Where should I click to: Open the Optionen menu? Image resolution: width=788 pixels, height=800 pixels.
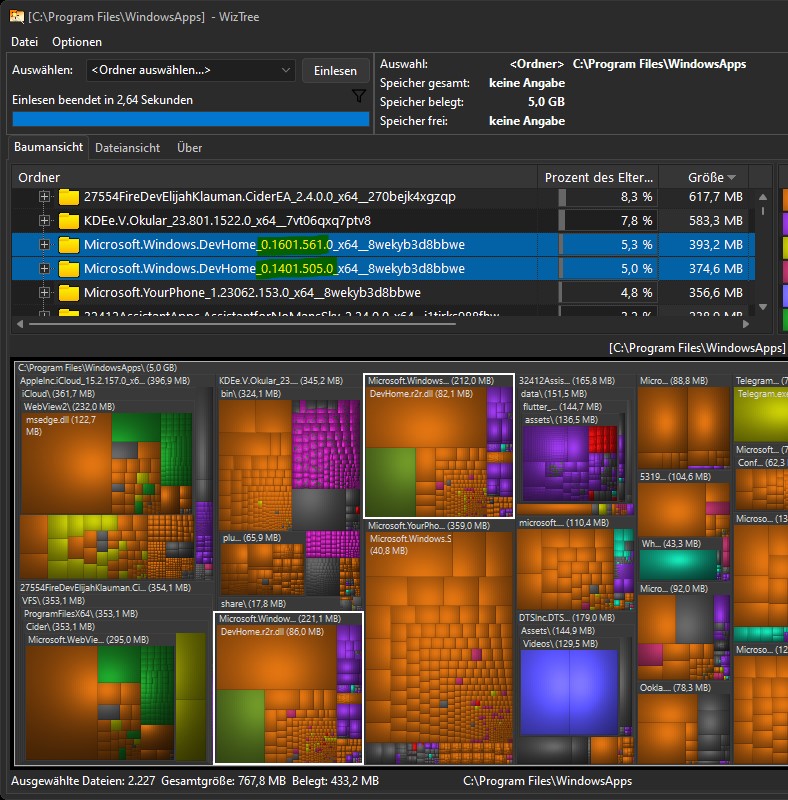point(77,42)
